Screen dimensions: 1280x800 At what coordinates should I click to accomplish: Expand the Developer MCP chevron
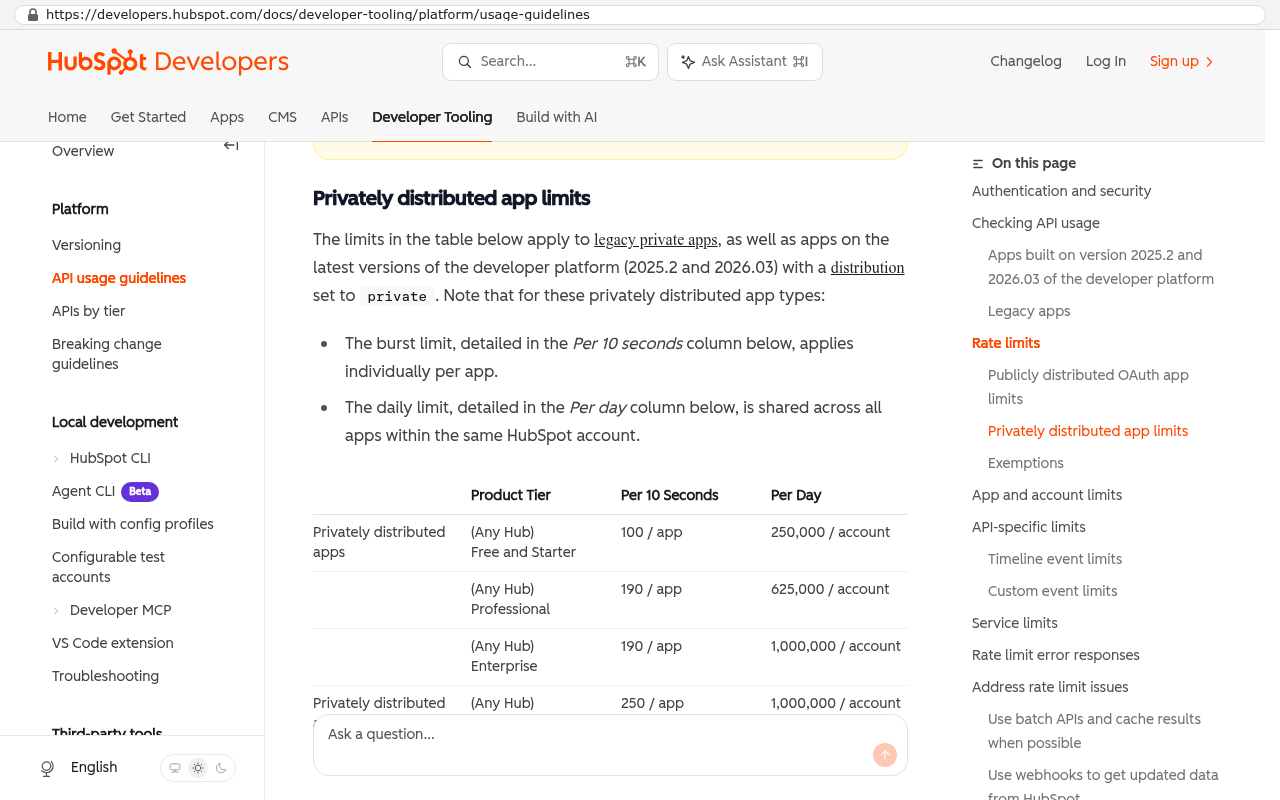56,611
